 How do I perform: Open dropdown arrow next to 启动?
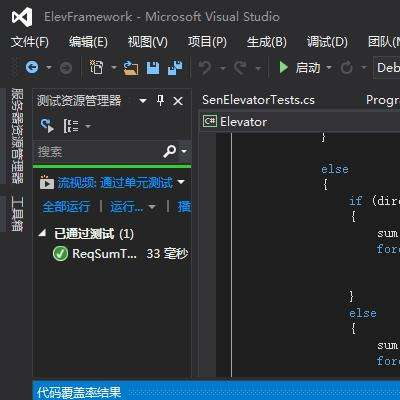pyautogui.click(x=329, y=68)
